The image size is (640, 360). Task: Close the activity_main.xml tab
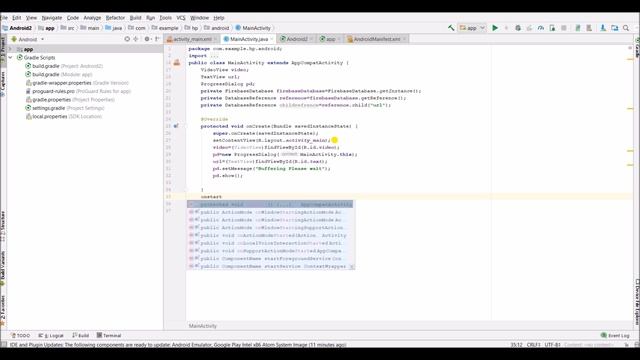(216, 39)
